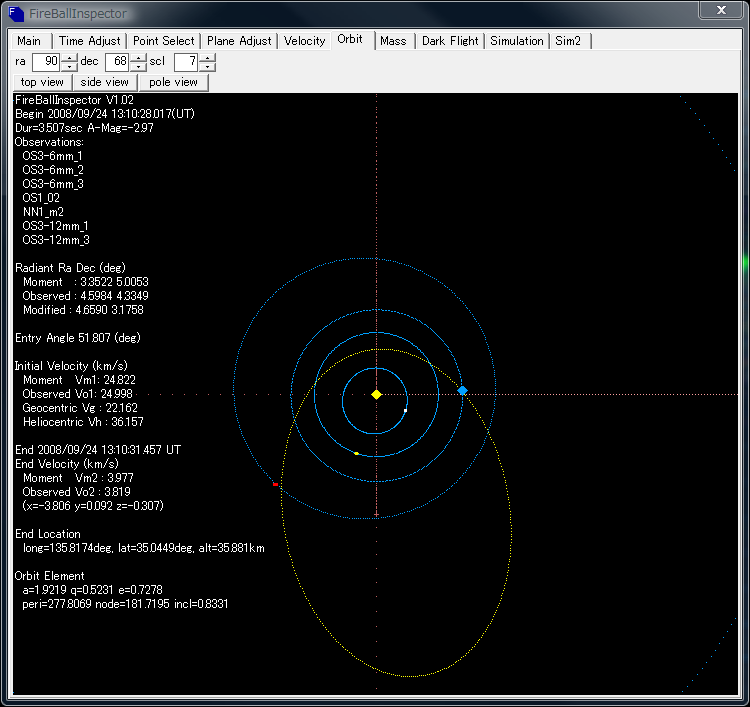Click the scl value field
Image resolution: width=750 pixels, height=707 pixels.
pos(186,62)
